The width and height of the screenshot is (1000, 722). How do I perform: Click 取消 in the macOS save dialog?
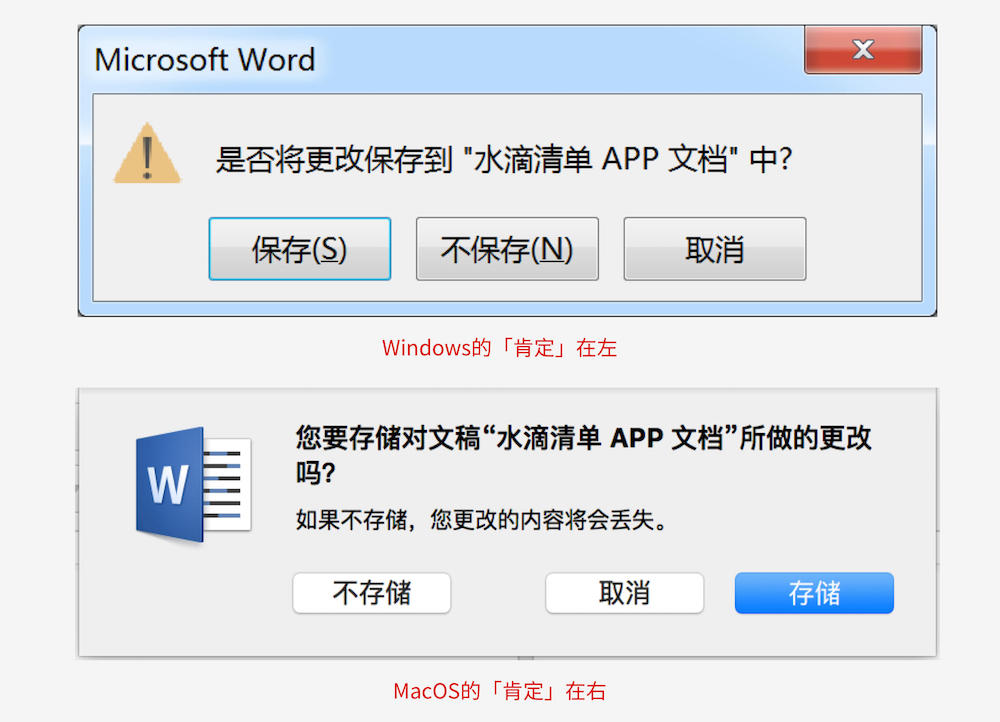tap(624, 593)
